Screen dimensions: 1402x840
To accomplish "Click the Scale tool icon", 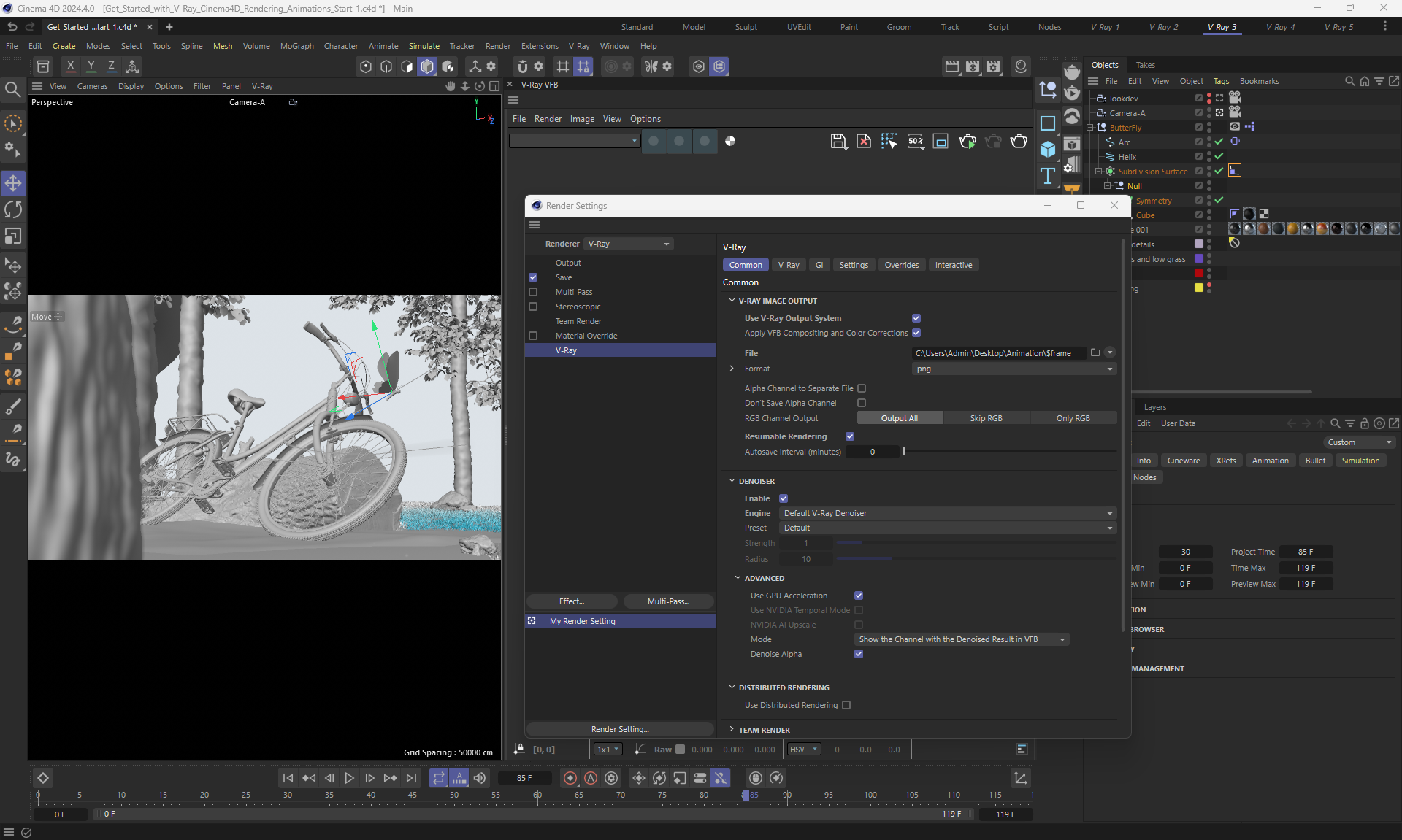I will [13, 236].
